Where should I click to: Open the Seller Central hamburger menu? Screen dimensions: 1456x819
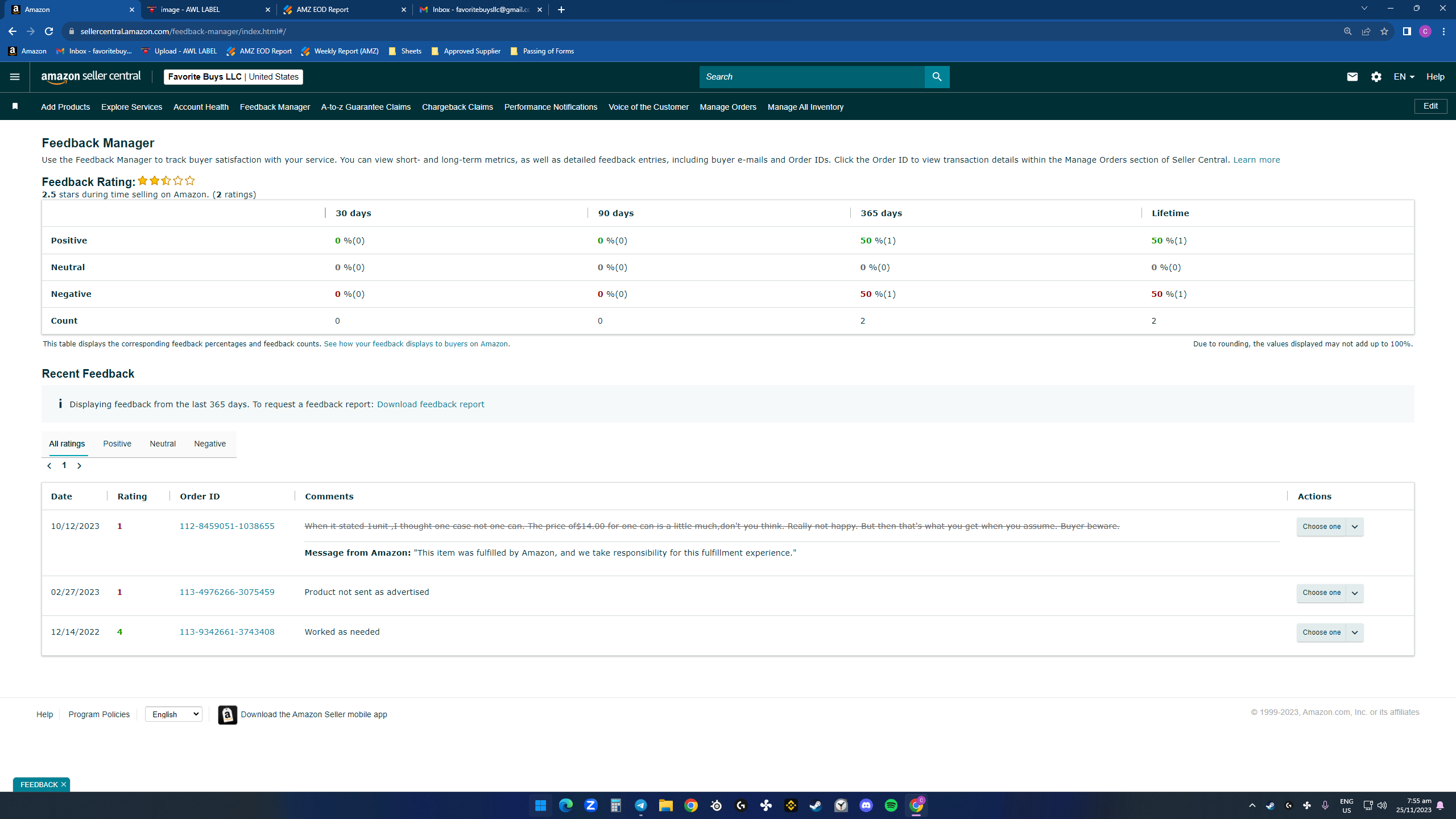tap(15, 77)
